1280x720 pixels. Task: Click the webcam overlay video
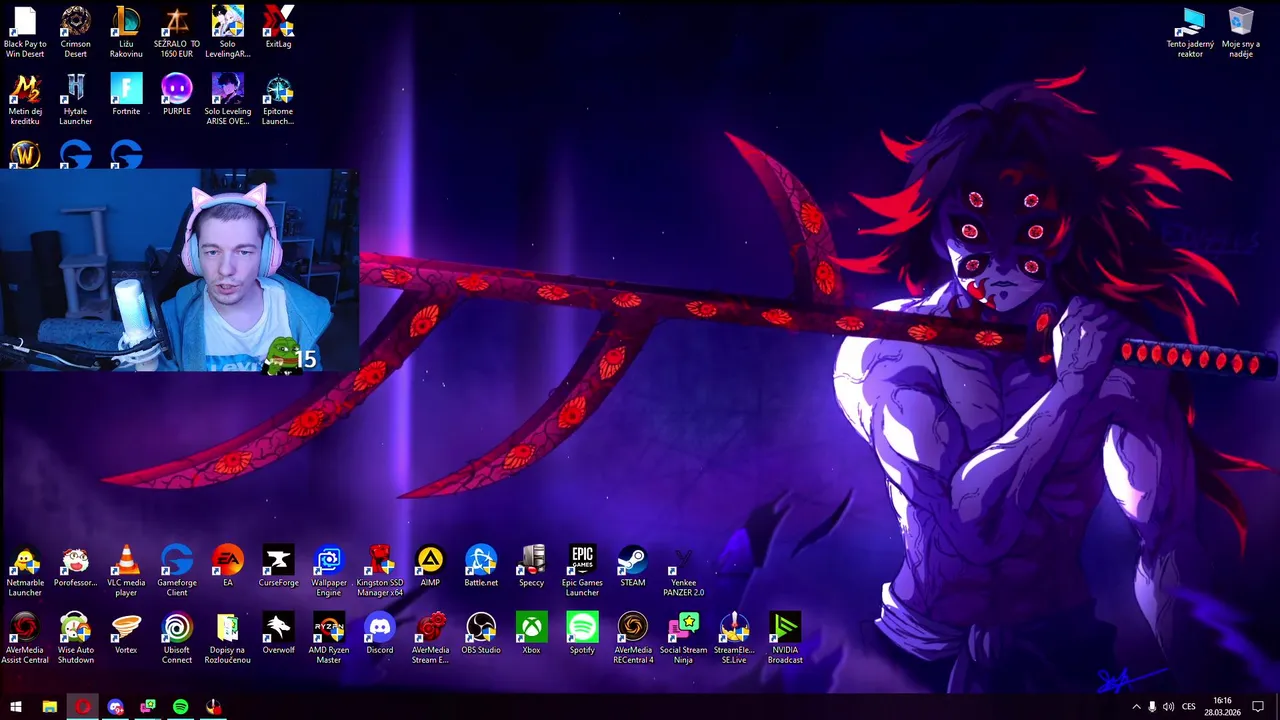[x=179, y=271]
